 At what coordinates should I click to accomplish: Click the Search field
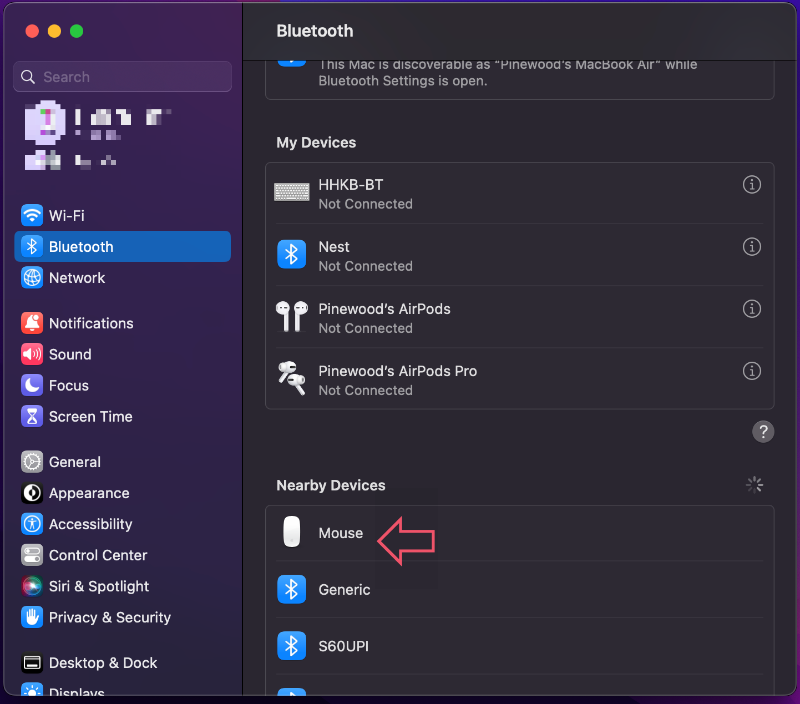tap(122, 77)
